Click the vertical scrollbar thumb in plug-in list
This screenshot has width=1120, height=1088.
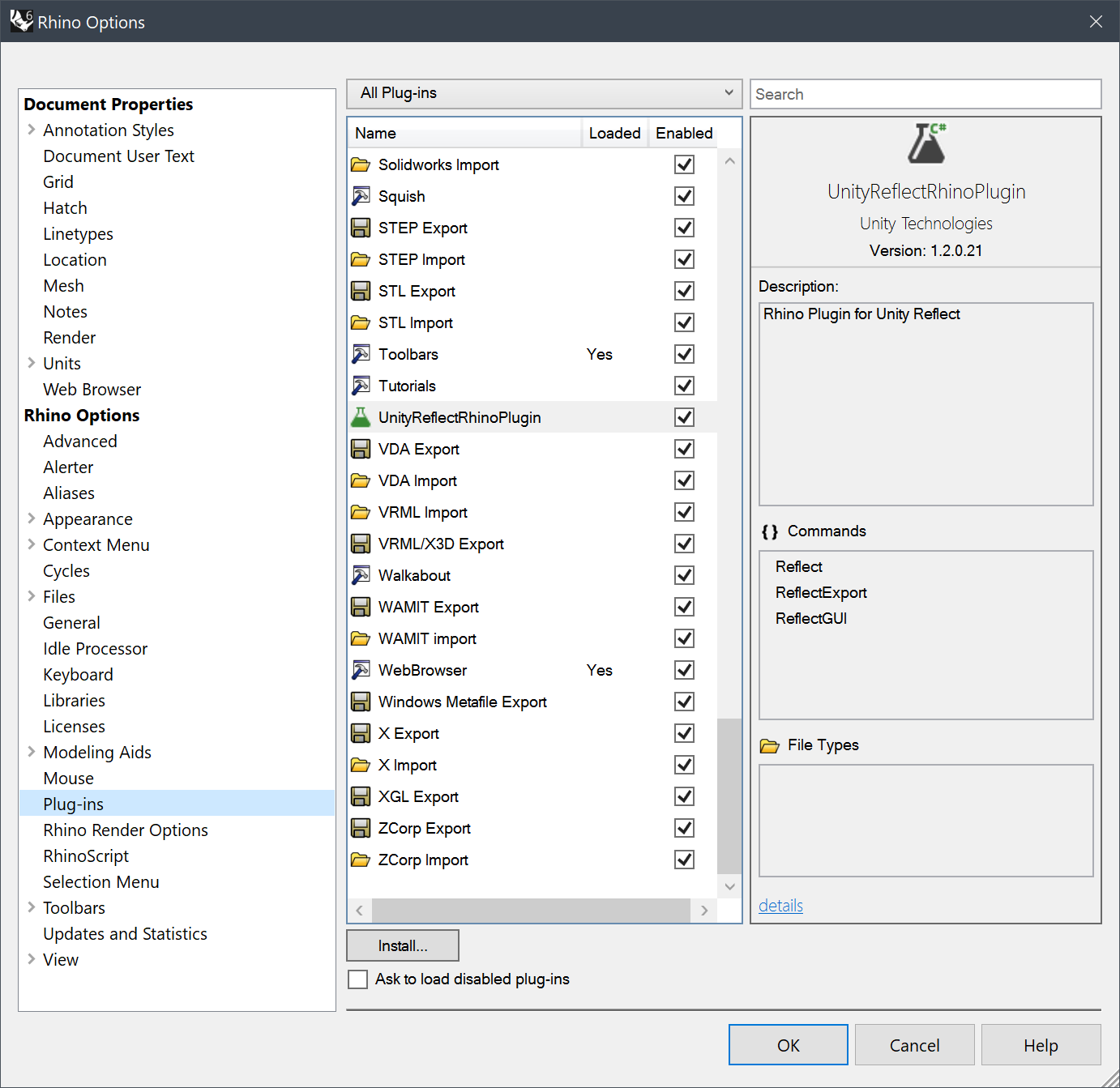pos(729,796)
